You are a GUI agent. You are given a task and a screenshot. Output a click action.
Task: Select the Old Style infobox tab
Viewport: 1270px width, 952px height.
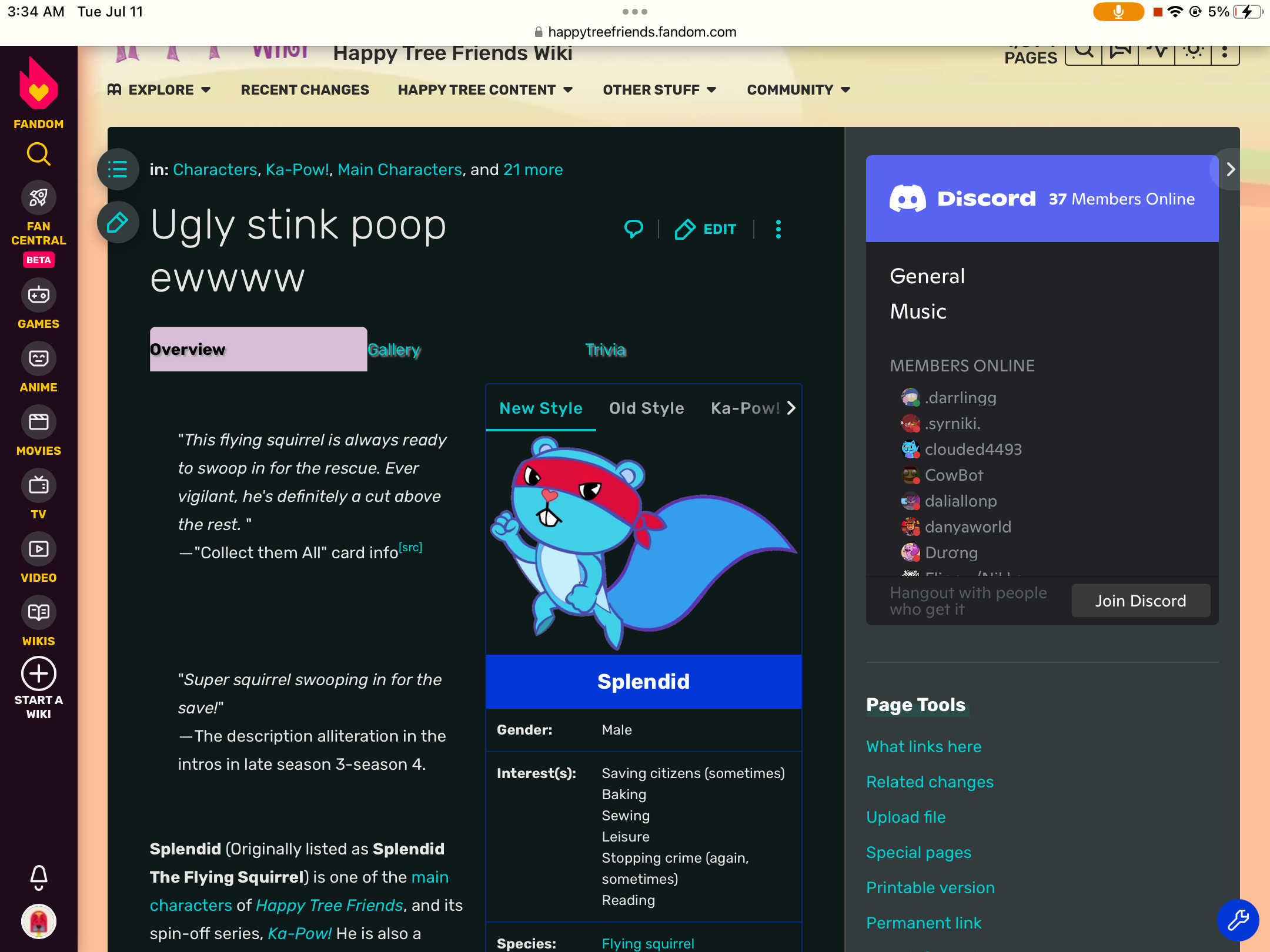point(647,408)
